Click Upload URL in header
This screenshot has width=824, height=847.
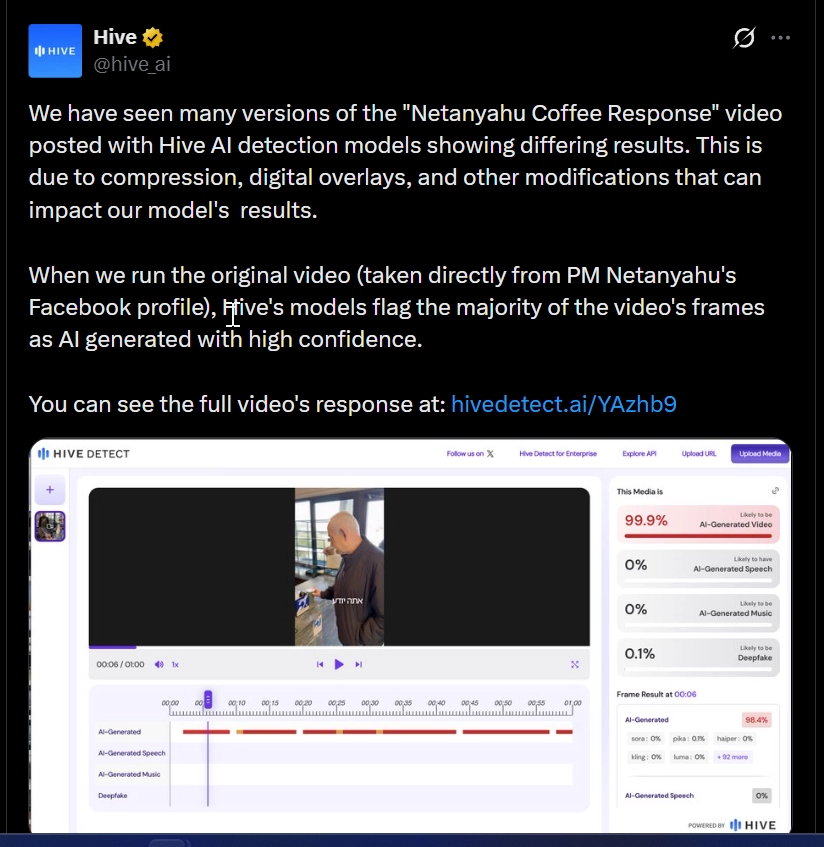(x=699, y=454)
